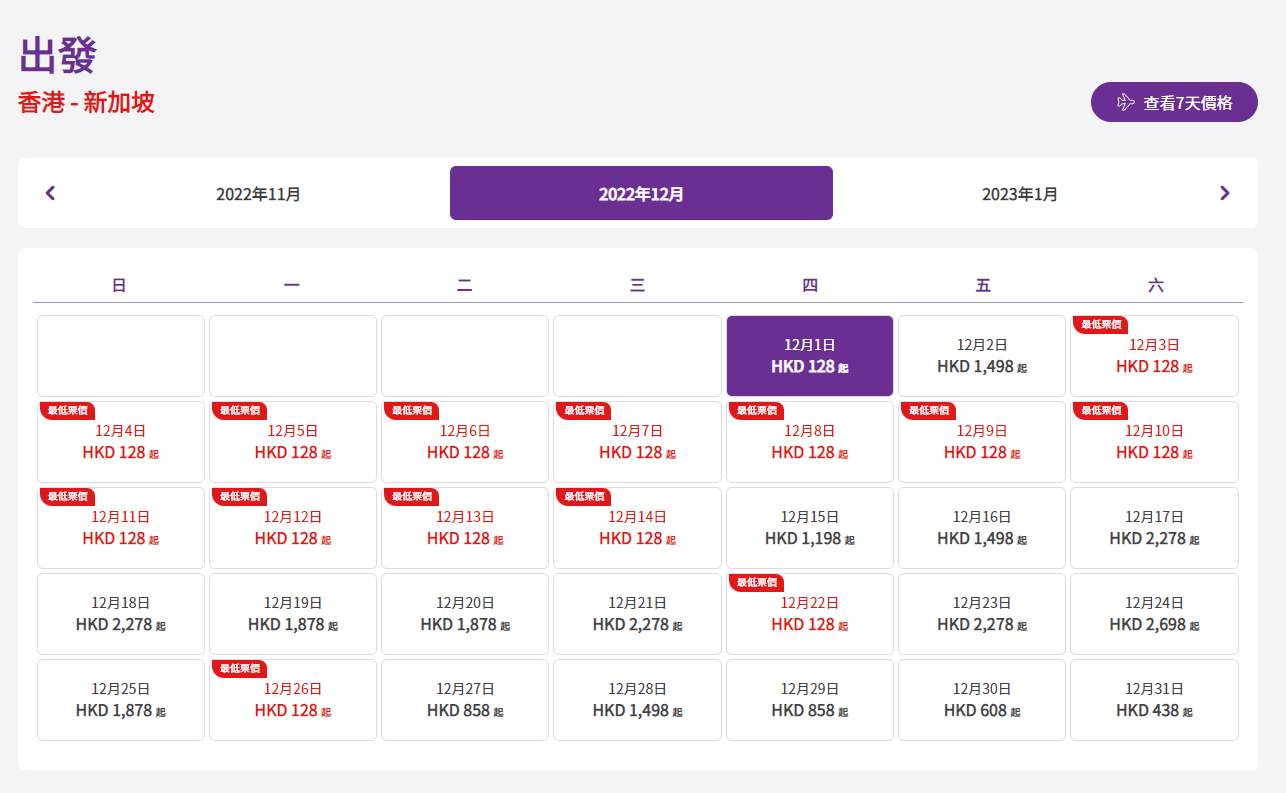Pick the 12月15日 fare HKD 1,198
The image size is (1286, 793).
coord(809,528)
